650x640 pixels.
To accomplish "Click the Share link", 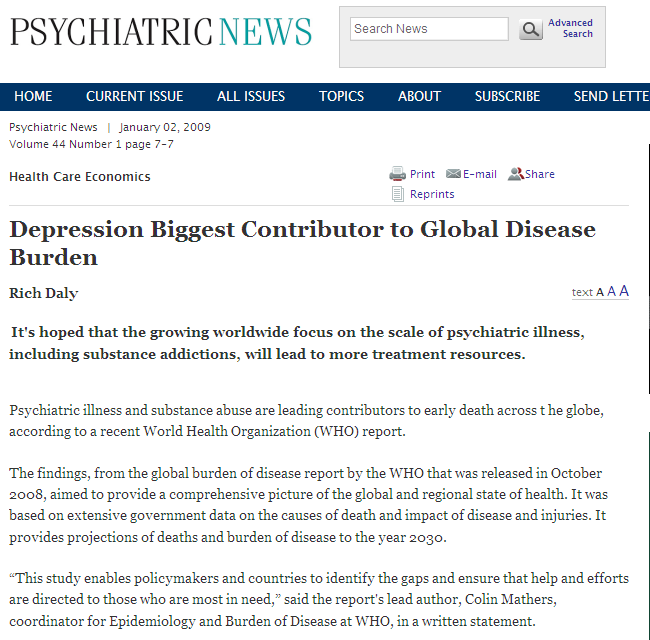I will click(x=540, y=174).
